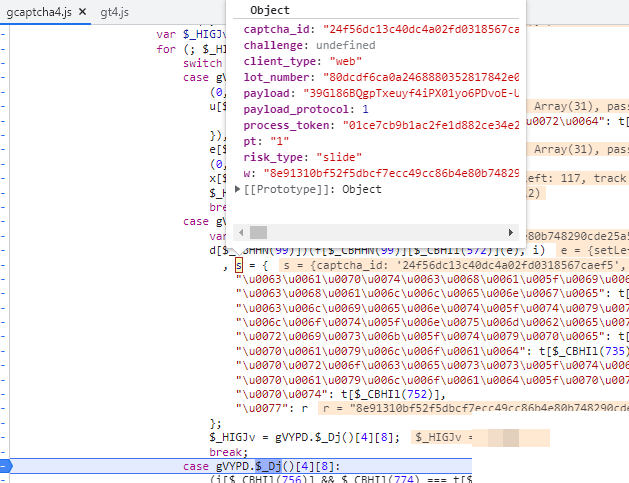Click the horizontal scrollbar thumb in the popup
The width and height of the screenshot is (629, 483).
259,231
